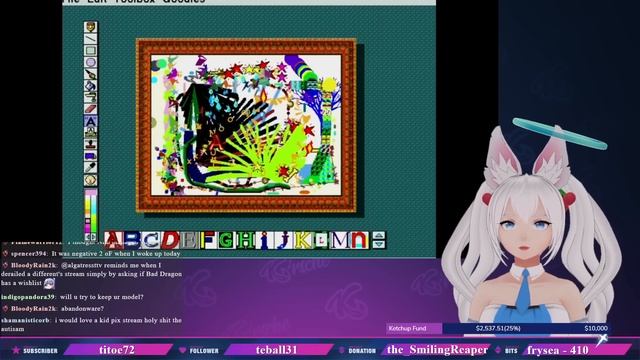Click chat username 'spencer394'
The height and width of the screenshot is (360, 640).
click(29, 253)
